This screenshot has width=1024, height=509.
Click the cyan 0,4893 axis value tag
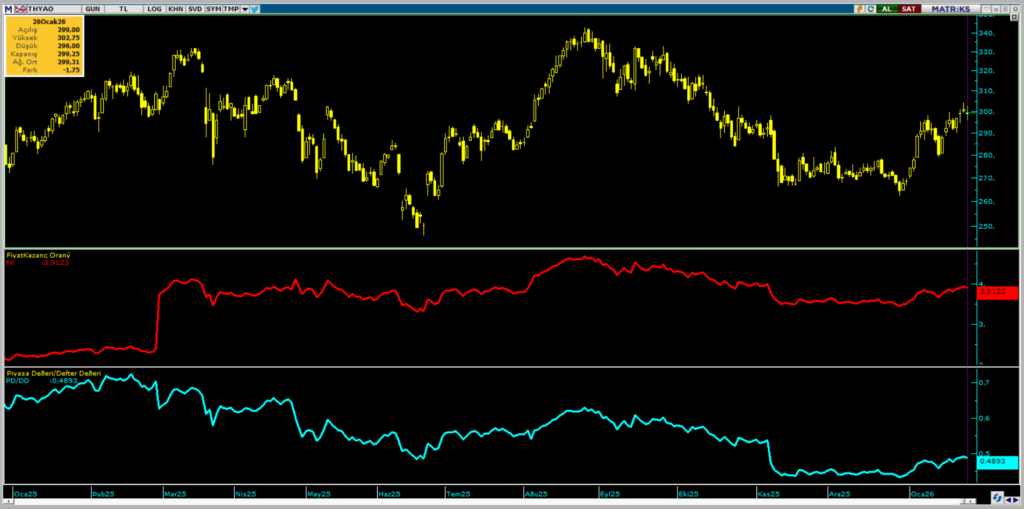point(997,461)
